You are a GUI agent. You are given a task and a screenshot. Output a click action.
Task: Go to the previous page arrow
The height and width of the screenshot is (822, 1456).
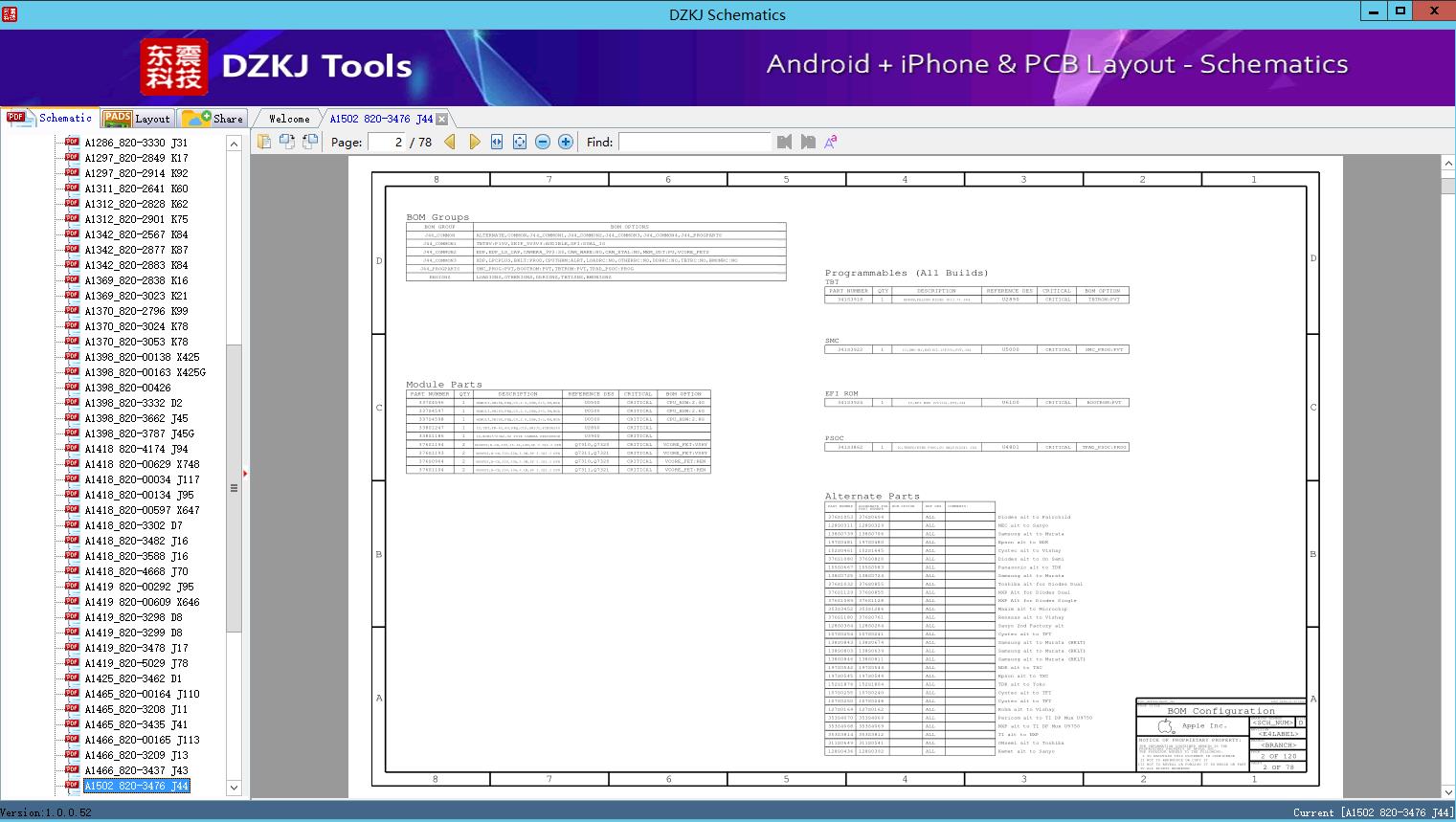pos(450,142)
